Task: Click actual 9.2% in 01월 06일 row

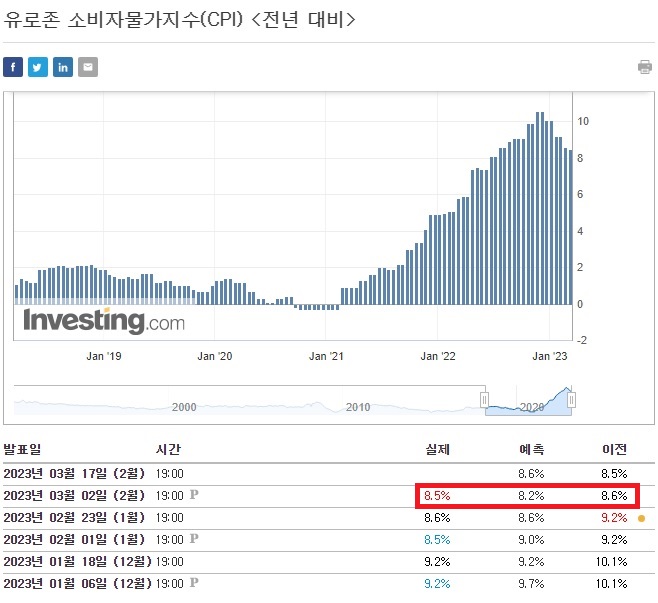Action: (x=437, y=584)
